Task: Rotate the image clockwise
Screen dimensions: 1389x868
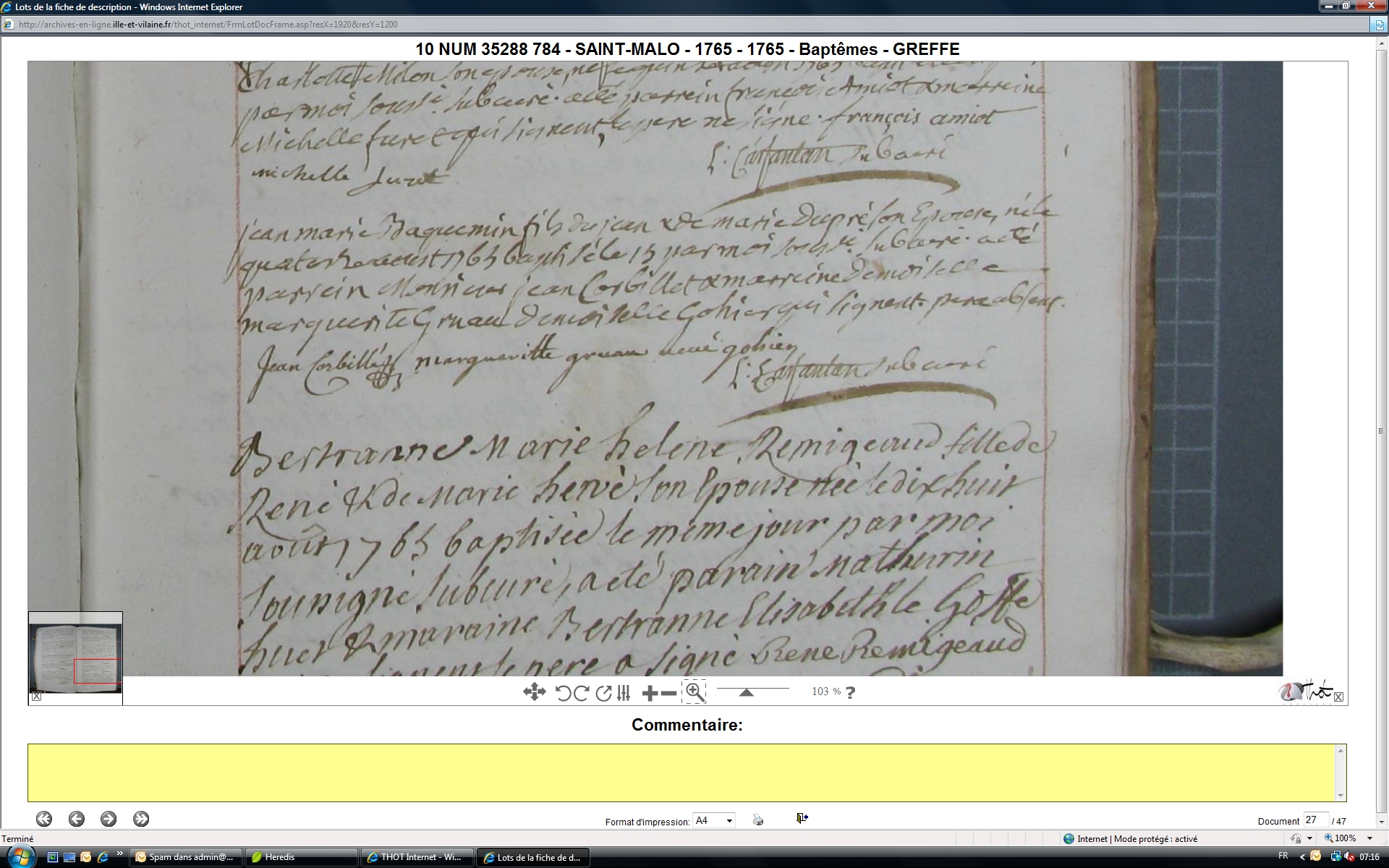Action: coord(581,693)
